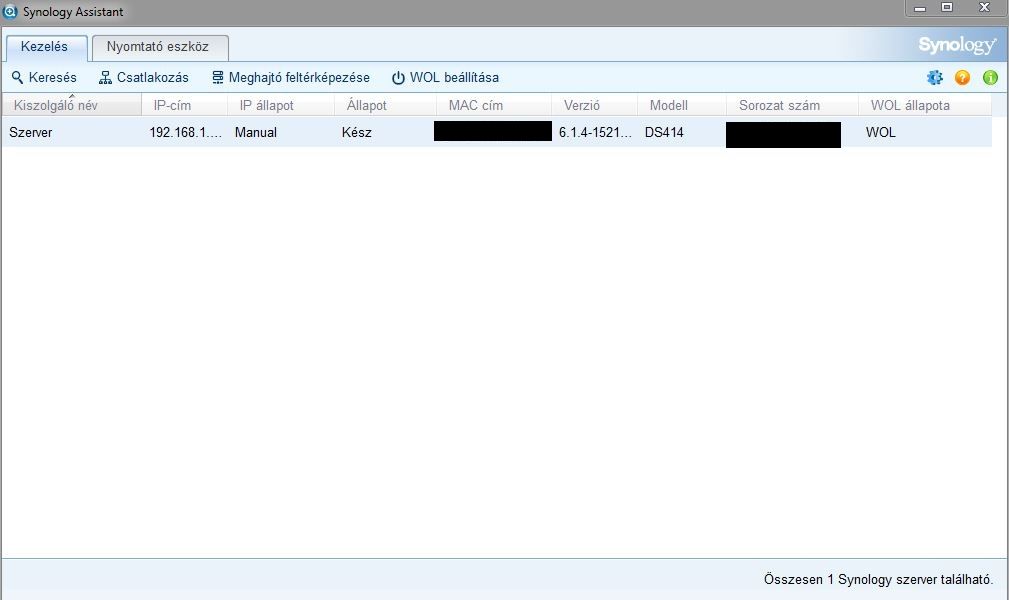The width and height of the screenshot is (1009, 600).
Task: Click the WOL beállítása label
Action: tap(454, 78)
